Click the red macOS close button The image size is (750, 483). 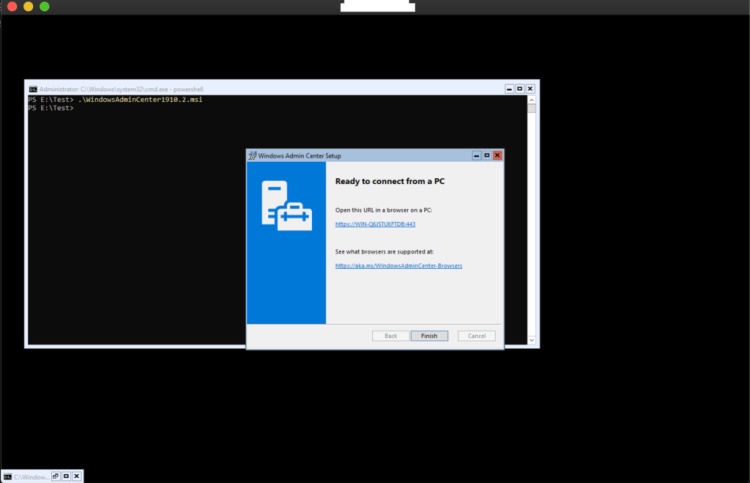pos(12,6)
